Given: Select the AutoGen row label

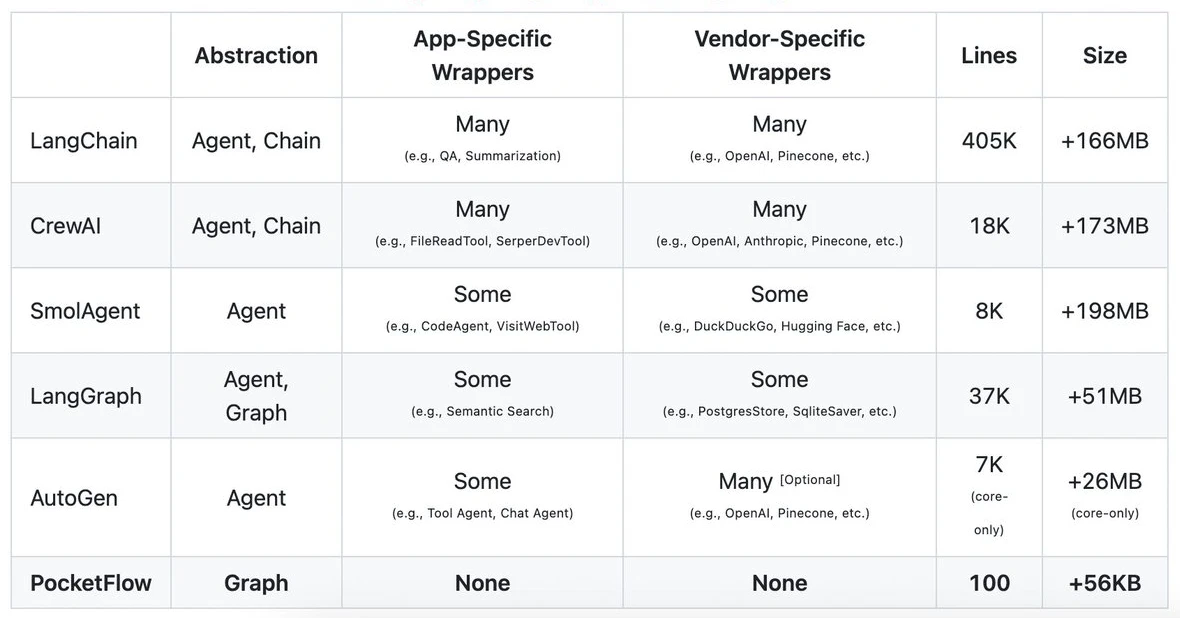Looking at the screenshot, I should [x=74, y=498].
